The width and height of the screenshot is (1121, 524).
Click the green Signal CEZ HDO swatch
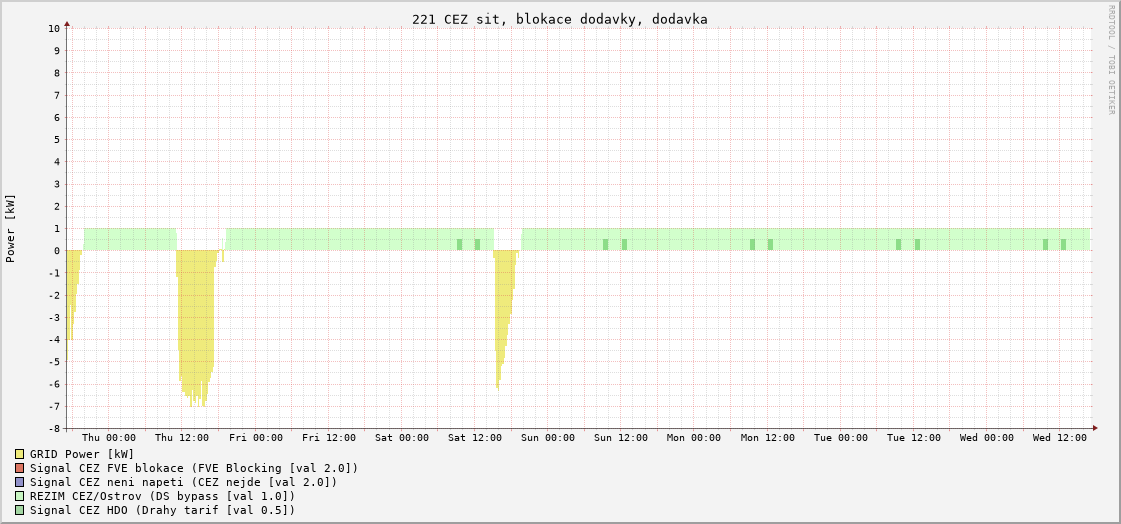[x=19, y=510]
